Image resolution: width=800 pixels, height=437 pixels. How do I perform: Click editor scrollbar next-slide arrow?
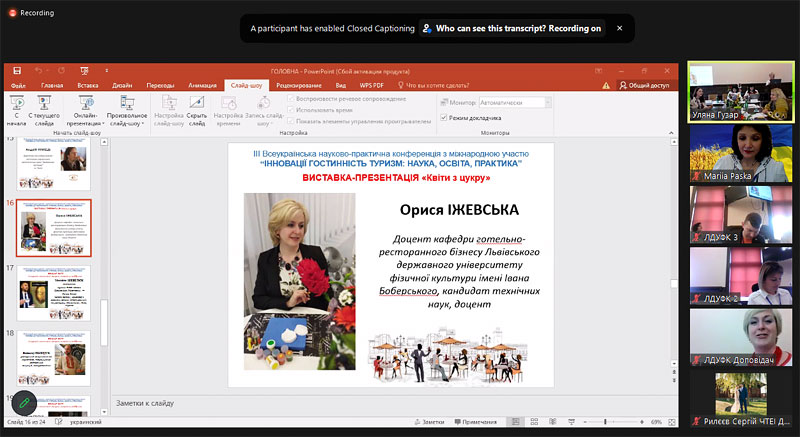[x=674, y=381]
